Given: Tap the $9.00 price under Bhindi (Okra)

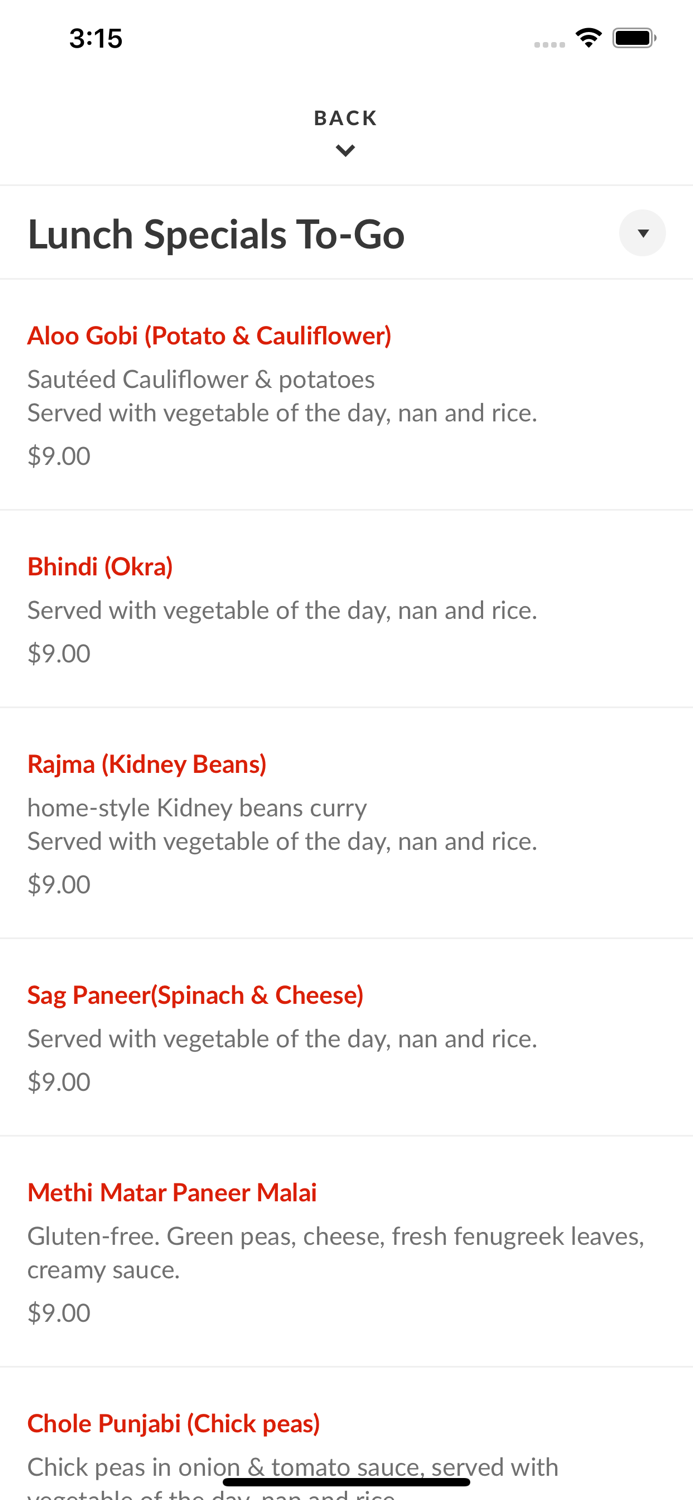Looking at the screenshot, I should (x=59, y=653).
